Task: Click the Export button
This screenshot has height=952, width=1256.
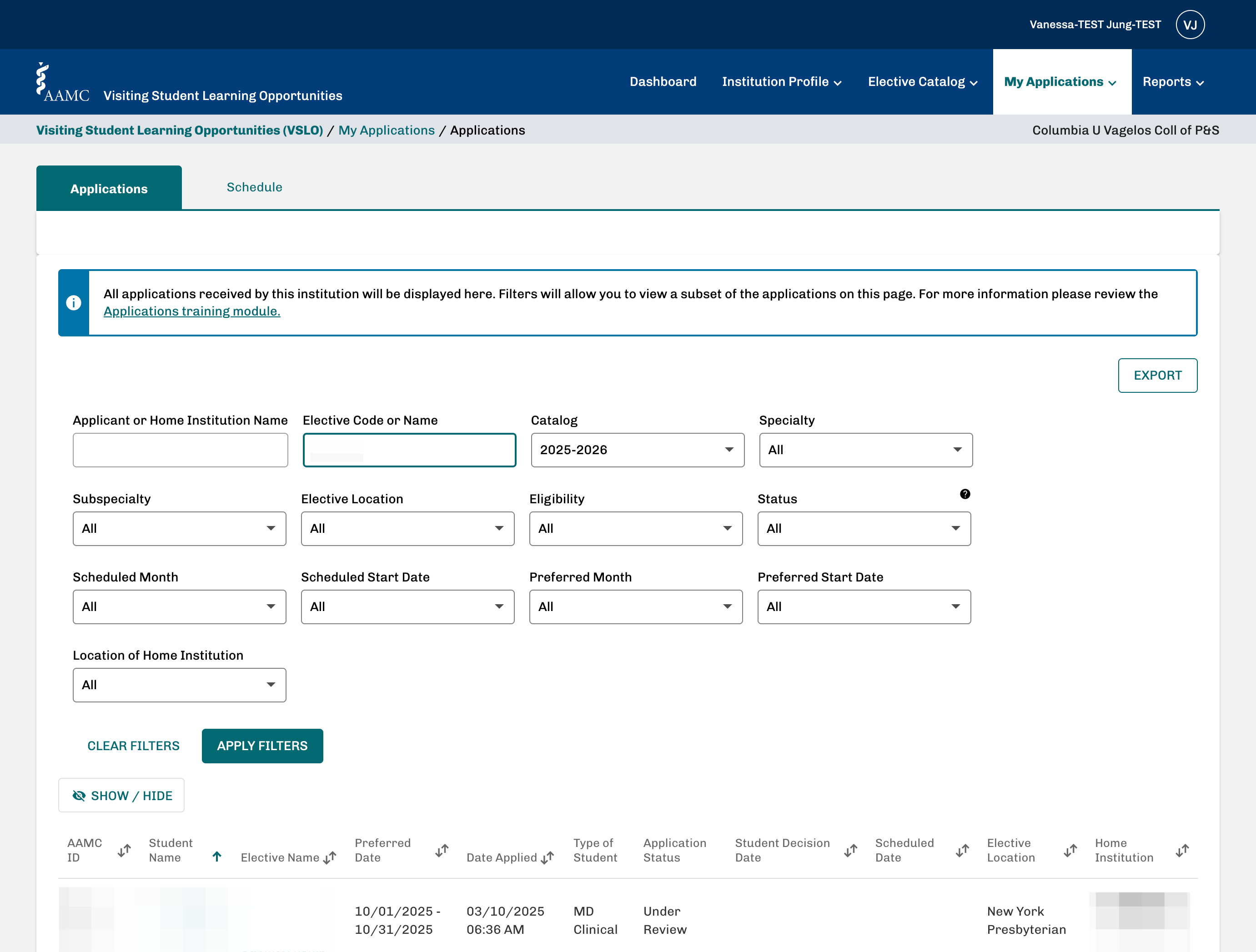Action: click(x=1157, y=375)
